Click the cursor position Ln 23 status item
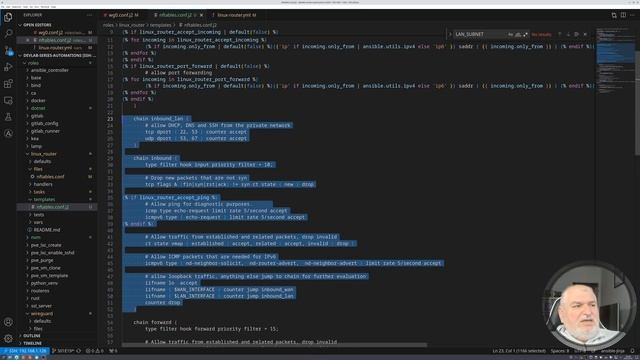The height and width of the screenshot is (360, 640). [519, 351]
